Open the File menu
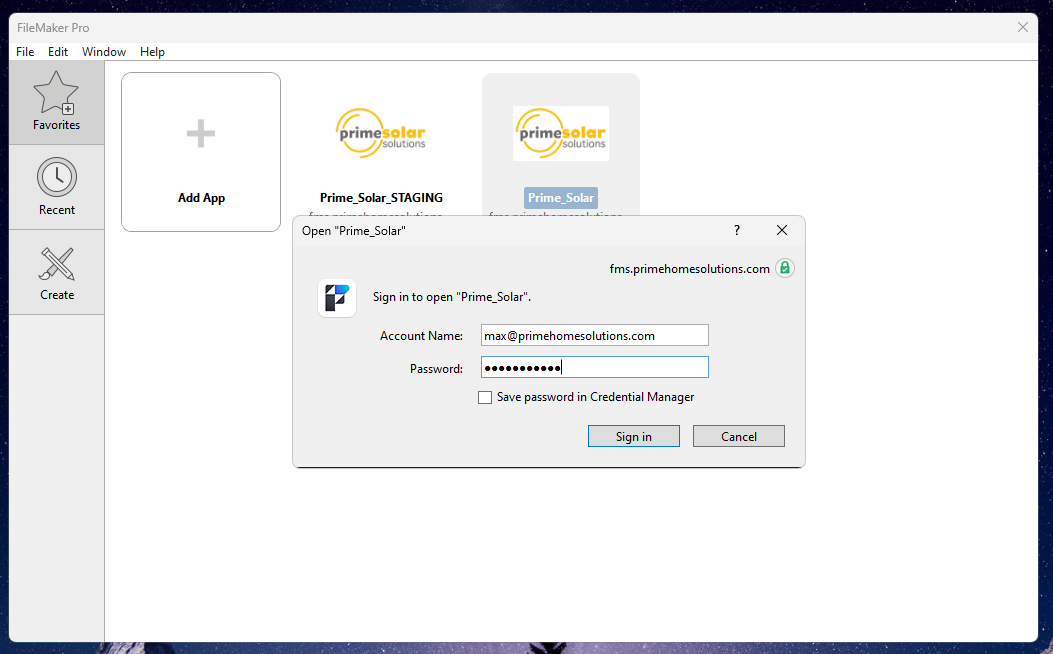 point(25,52)
